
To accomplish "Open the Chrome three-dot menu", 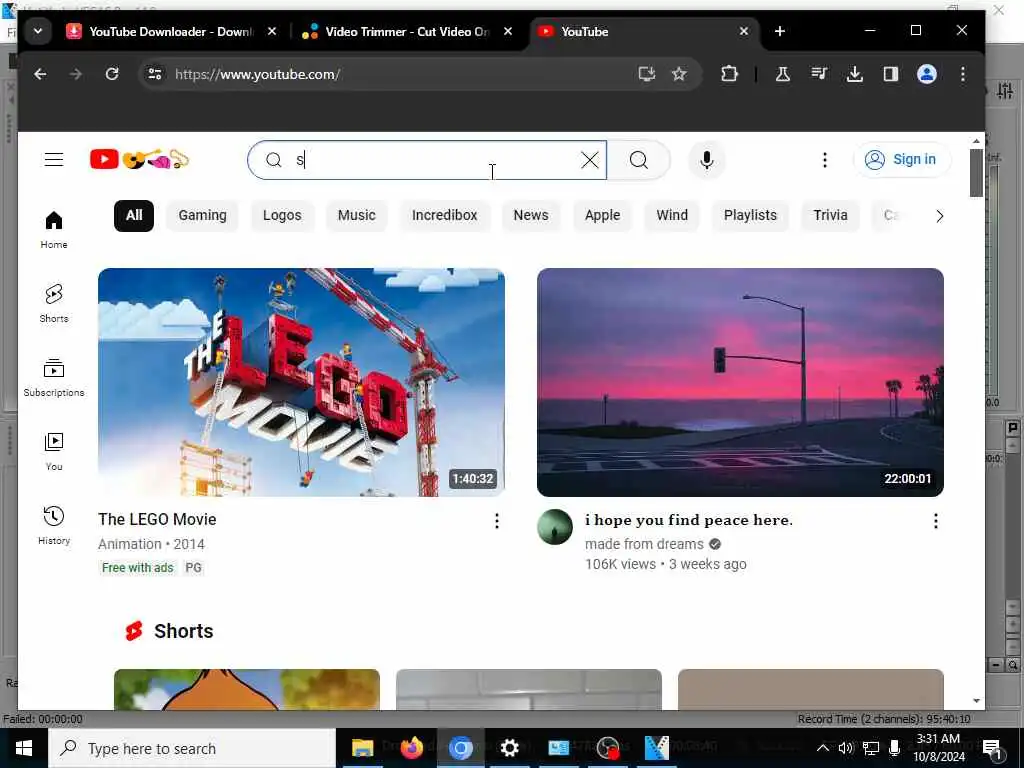I will tap(963, 74).
